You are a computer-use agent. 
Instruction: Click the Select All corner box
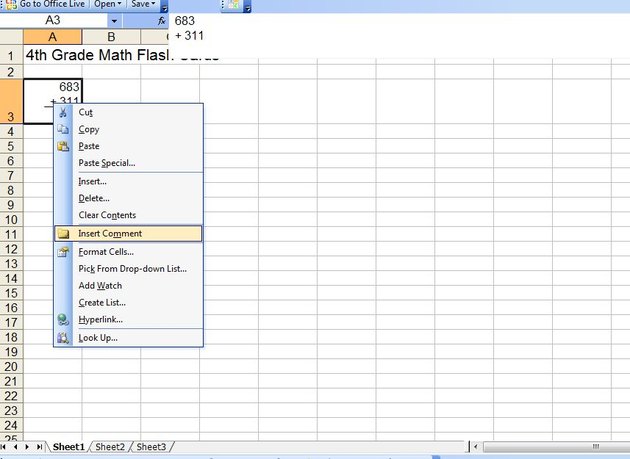[x=11, y=37]
